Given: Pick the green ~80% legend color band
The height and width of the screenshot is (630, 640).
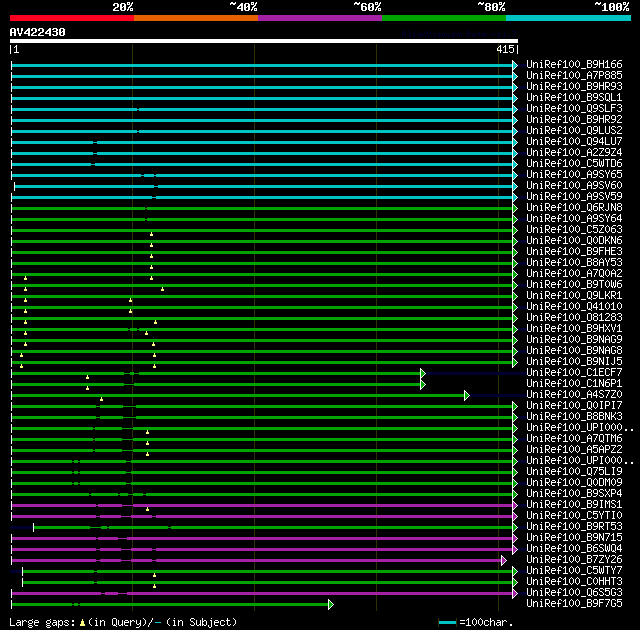Looking at the screenshot, I should pyautogui.click(x=443, y=17).
